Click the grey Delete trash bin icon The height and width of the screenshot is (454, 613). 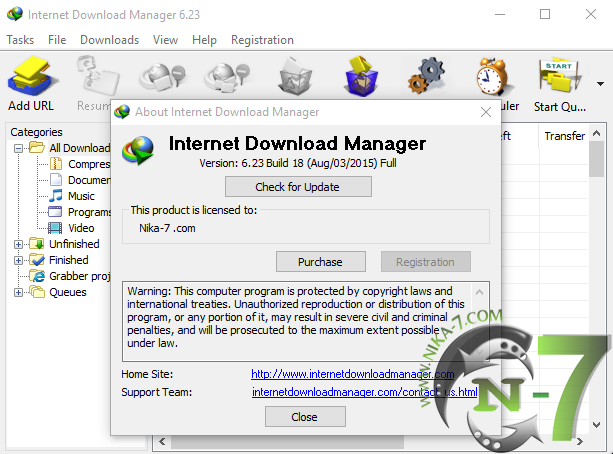295,76
